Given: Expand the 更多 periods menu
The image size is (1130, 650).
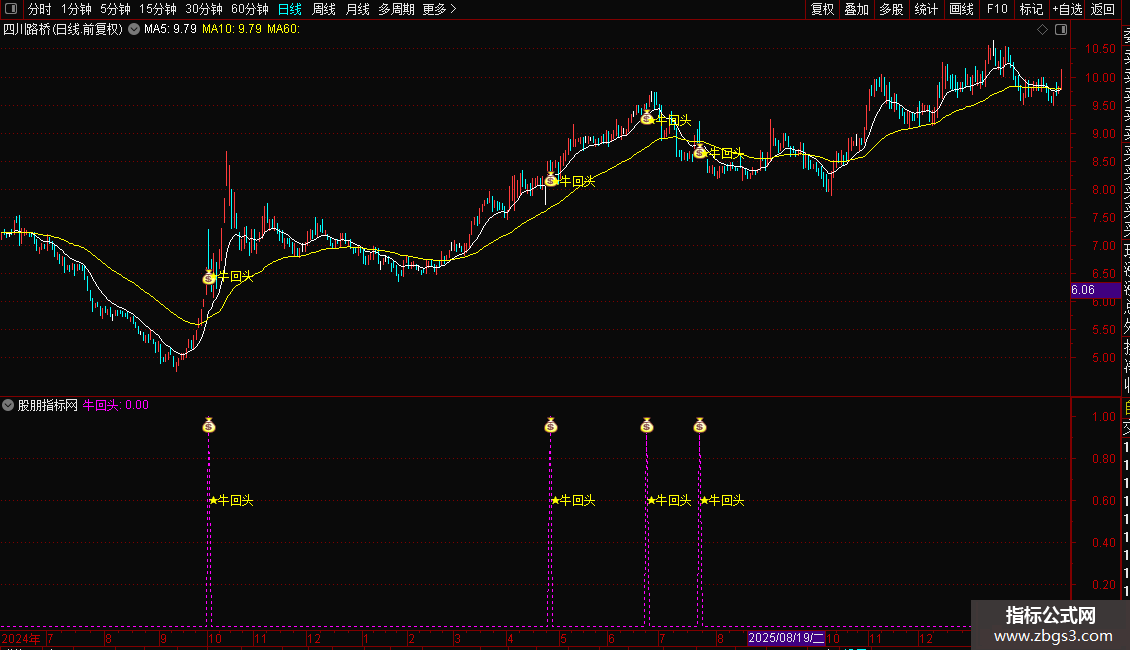Looking at the screenshot, I should point(440,9).
